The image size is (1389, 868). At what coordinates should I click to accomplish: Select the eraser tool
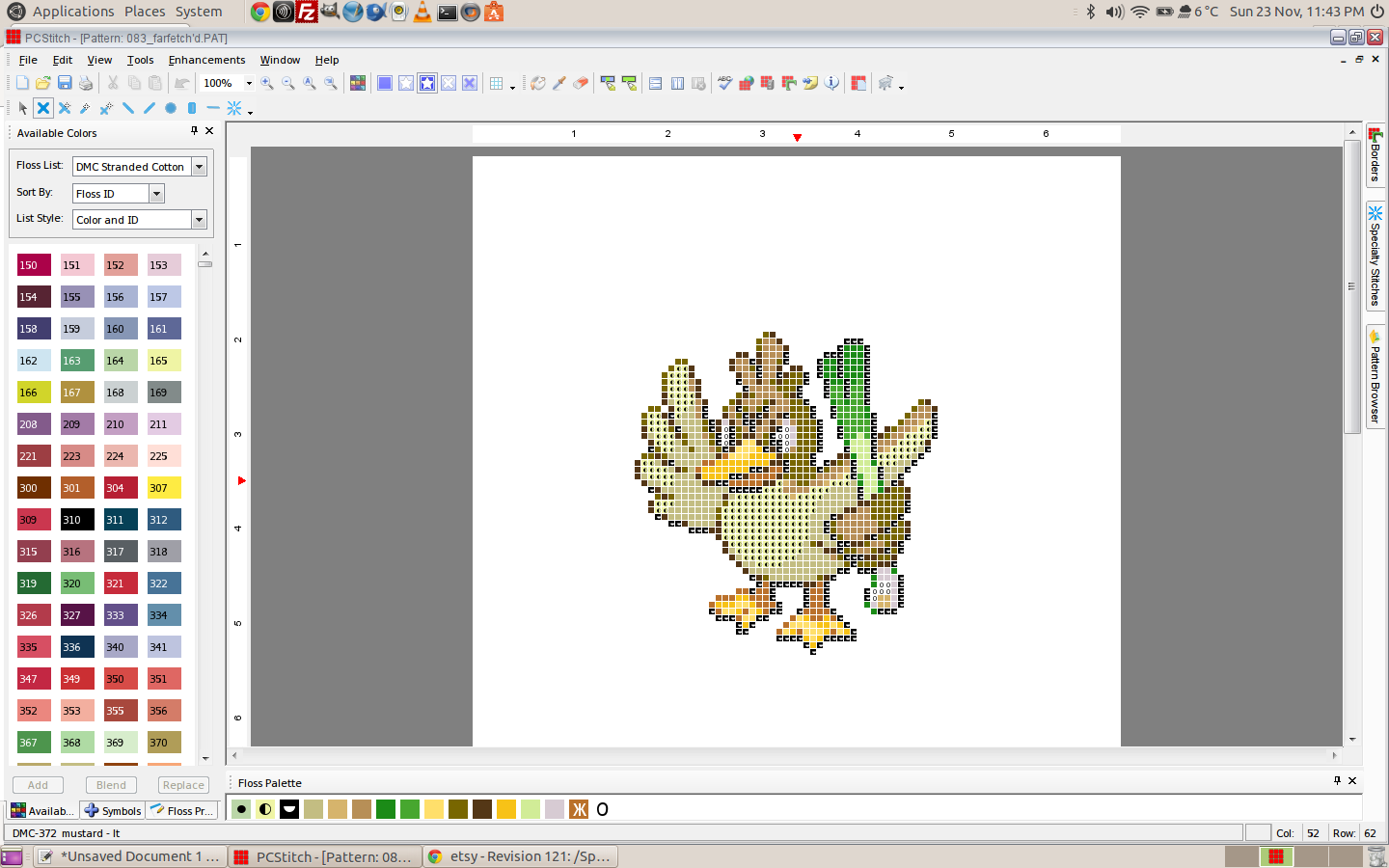pos(581,84)
